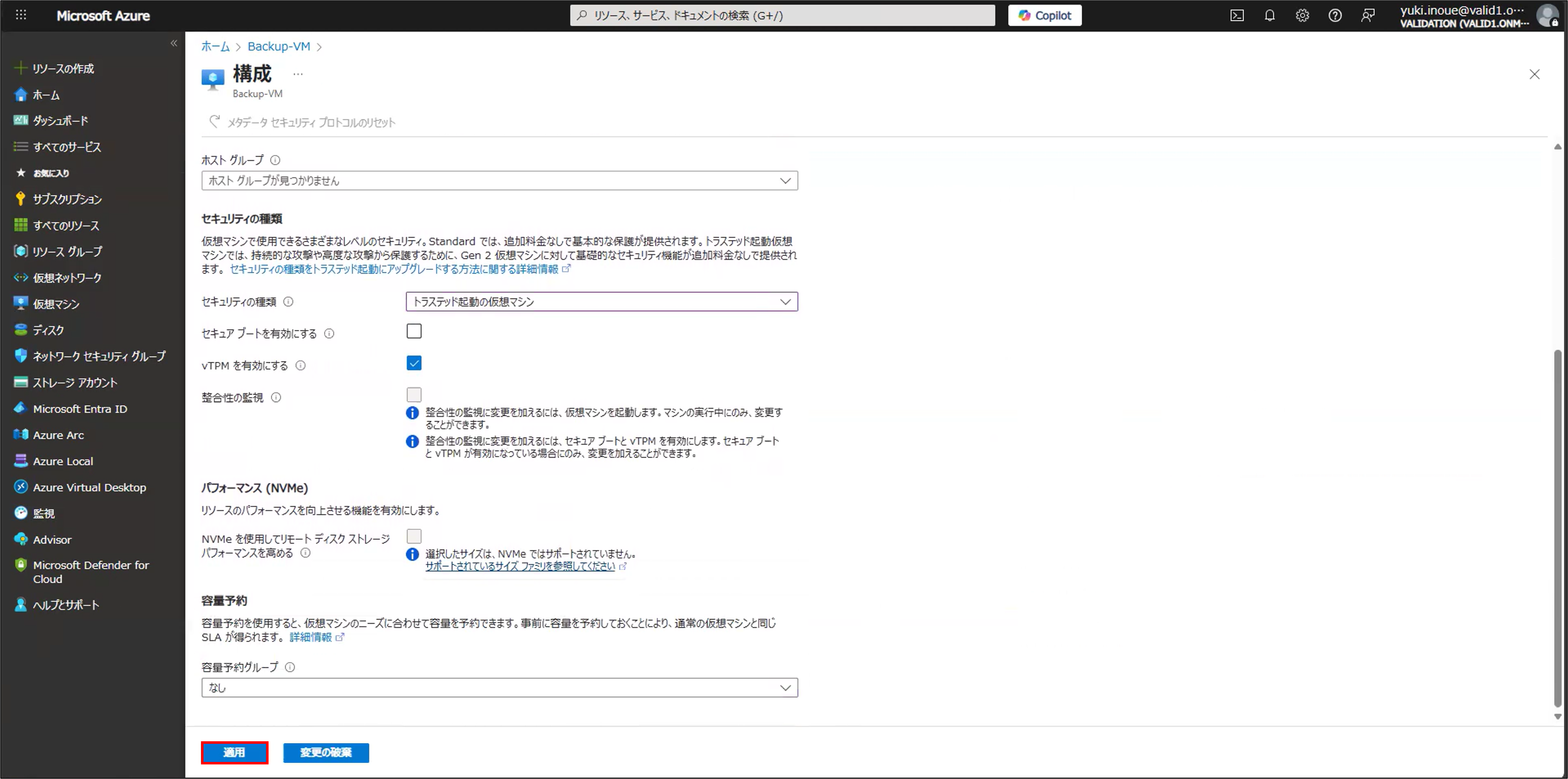Uncheck the vTPM を有効にする checkbox
The image size is (1568, 779).
pyautogui.click(x=414, y=364)
